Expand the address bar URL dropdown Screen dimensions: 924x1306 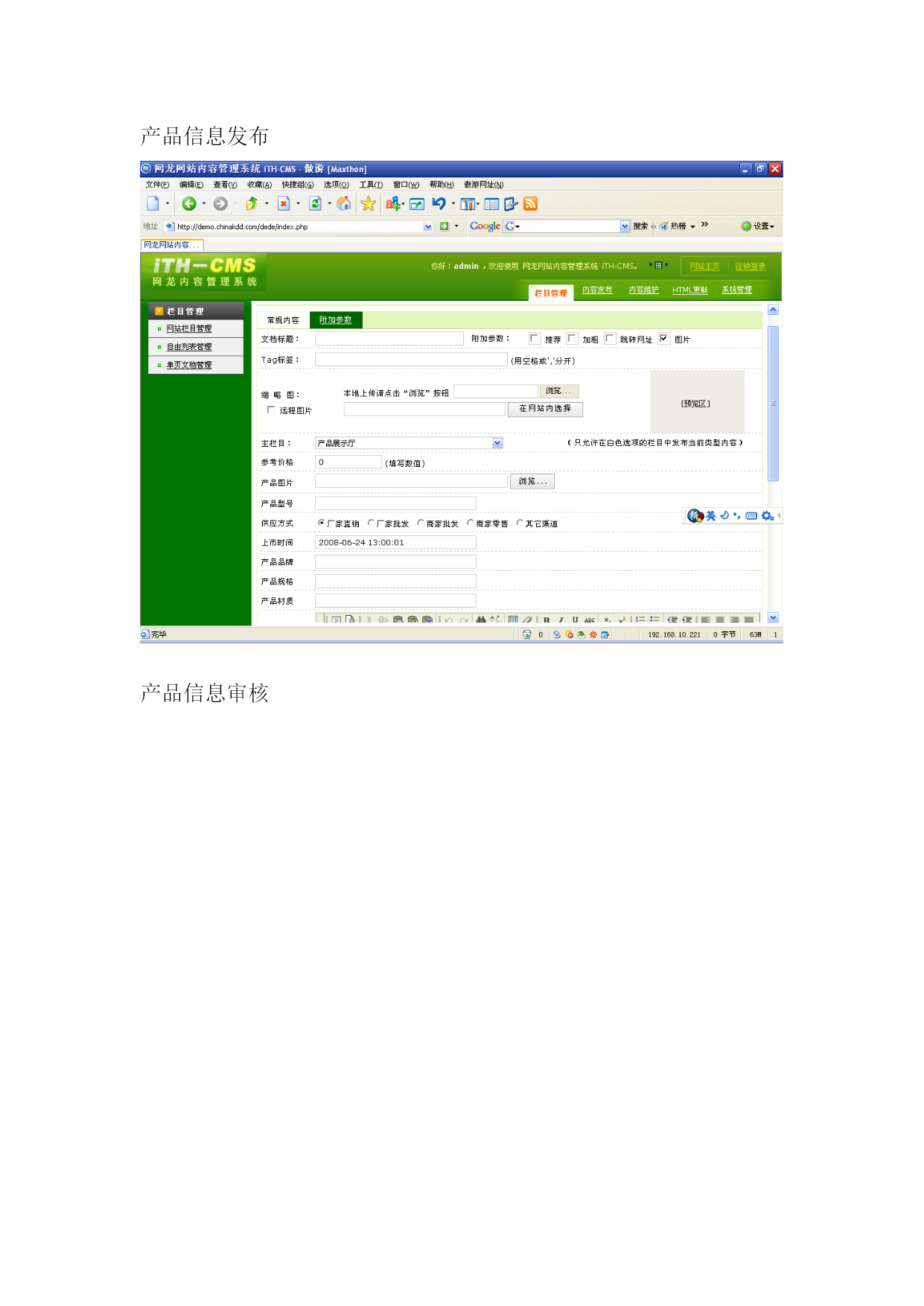pos(427,226)
